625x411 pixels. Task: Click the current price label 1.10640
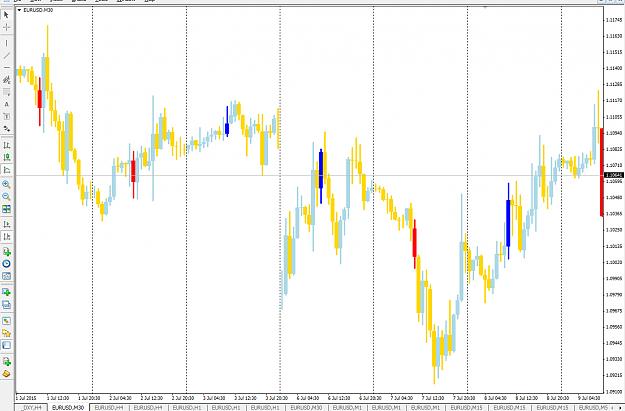coord(614,175)
